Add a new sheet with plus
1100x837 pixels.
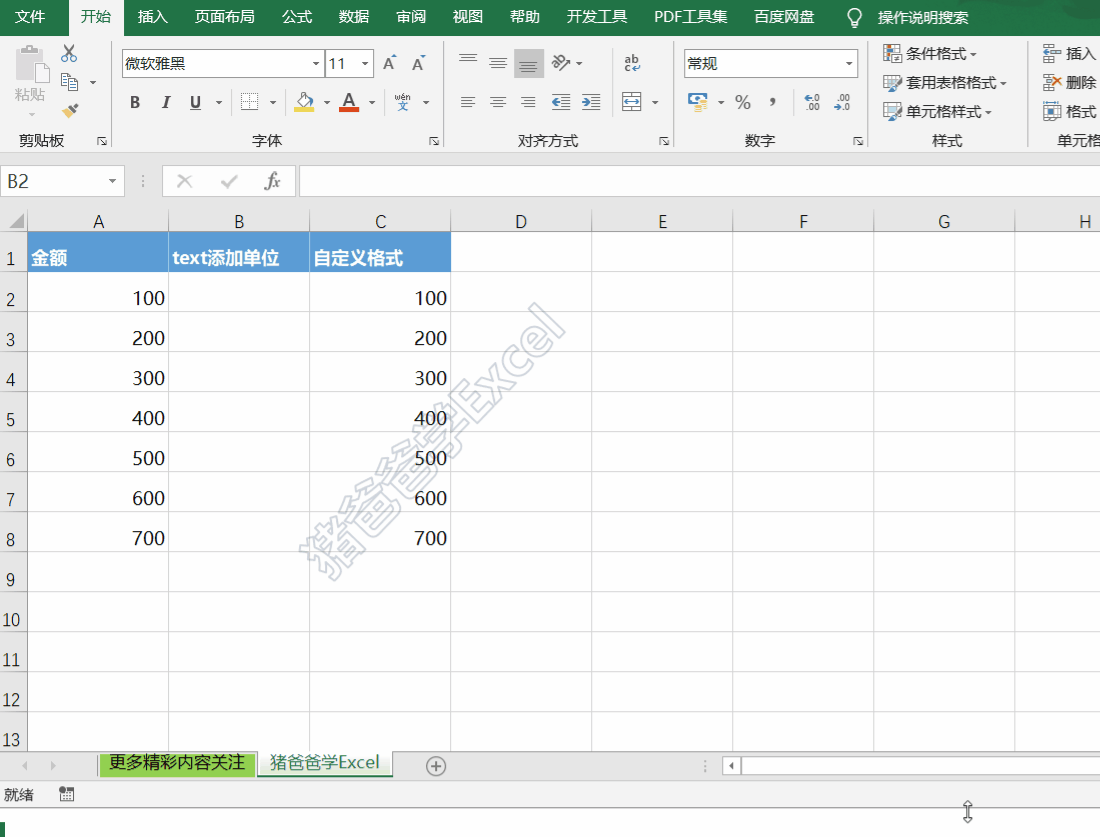tap(436, 766)
